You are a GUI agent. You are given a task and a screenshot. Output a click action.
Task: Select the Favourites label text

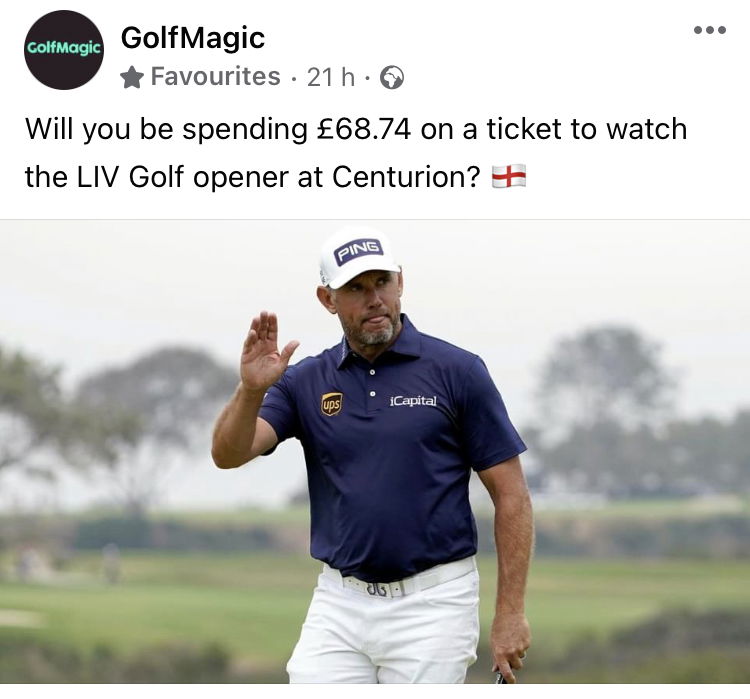pyautogui.click(x=216, y=77)
